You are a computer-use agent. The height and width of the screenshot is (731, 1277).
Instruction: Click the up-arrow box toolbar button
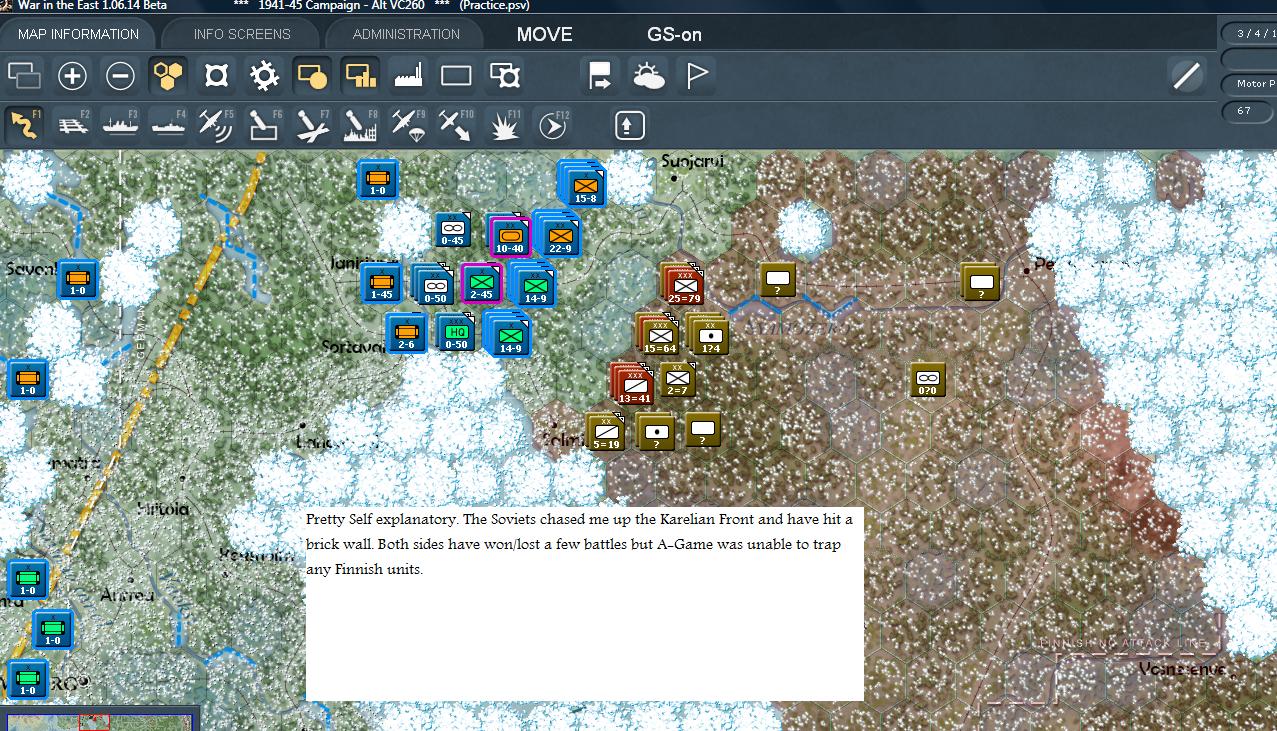click(629, 125)
